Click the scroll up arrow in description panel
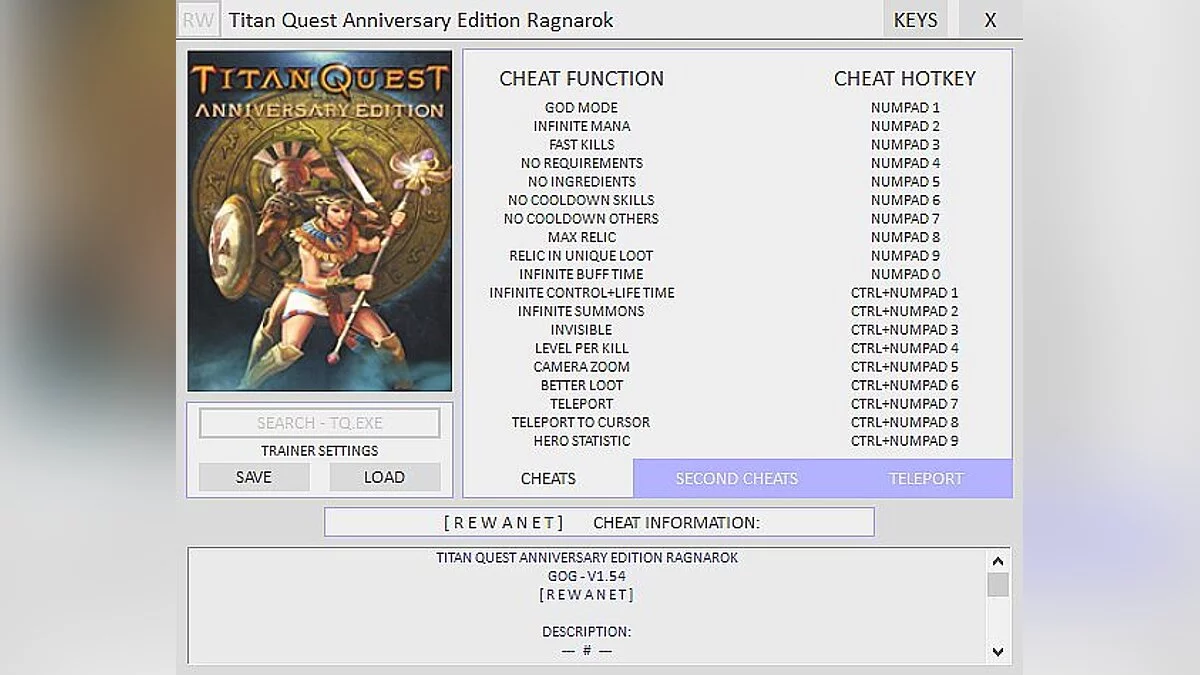 pyautogui.click(x=998, y=561)
